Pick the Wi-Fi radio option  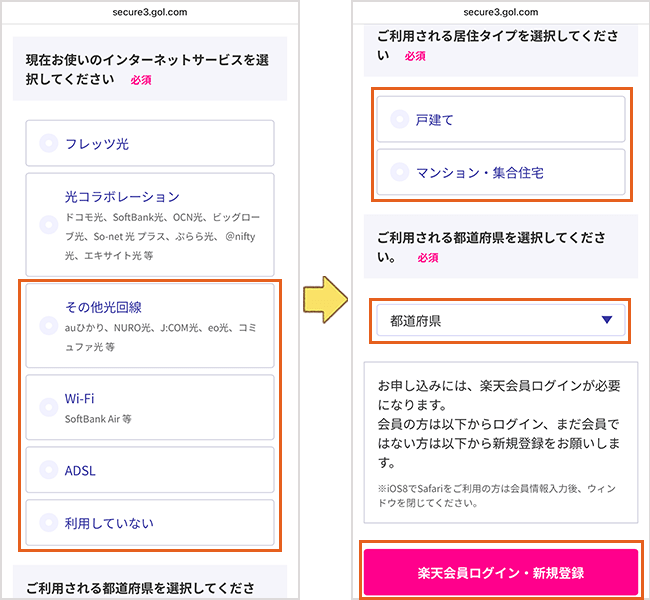click(150, 407)
